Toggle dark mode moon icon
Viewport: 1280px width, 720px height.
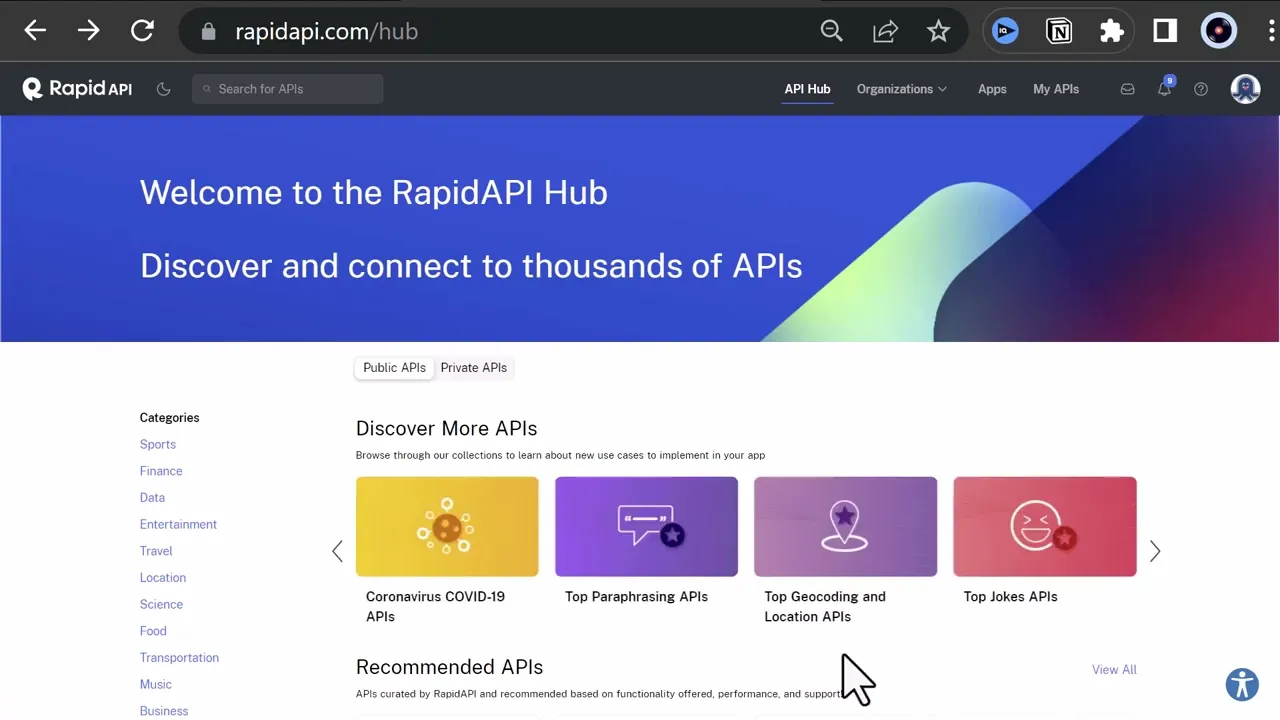click(x=164, y=89)
